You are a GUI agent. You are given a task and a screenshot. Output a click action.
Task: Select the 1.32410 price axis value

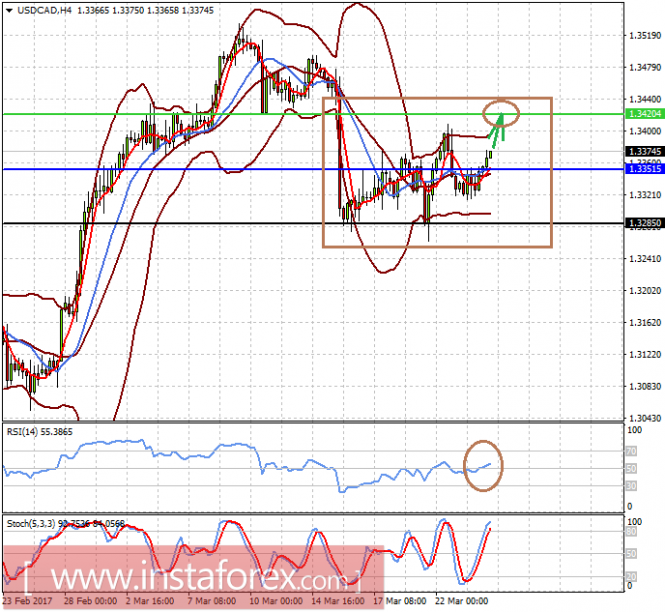(645, 259)
